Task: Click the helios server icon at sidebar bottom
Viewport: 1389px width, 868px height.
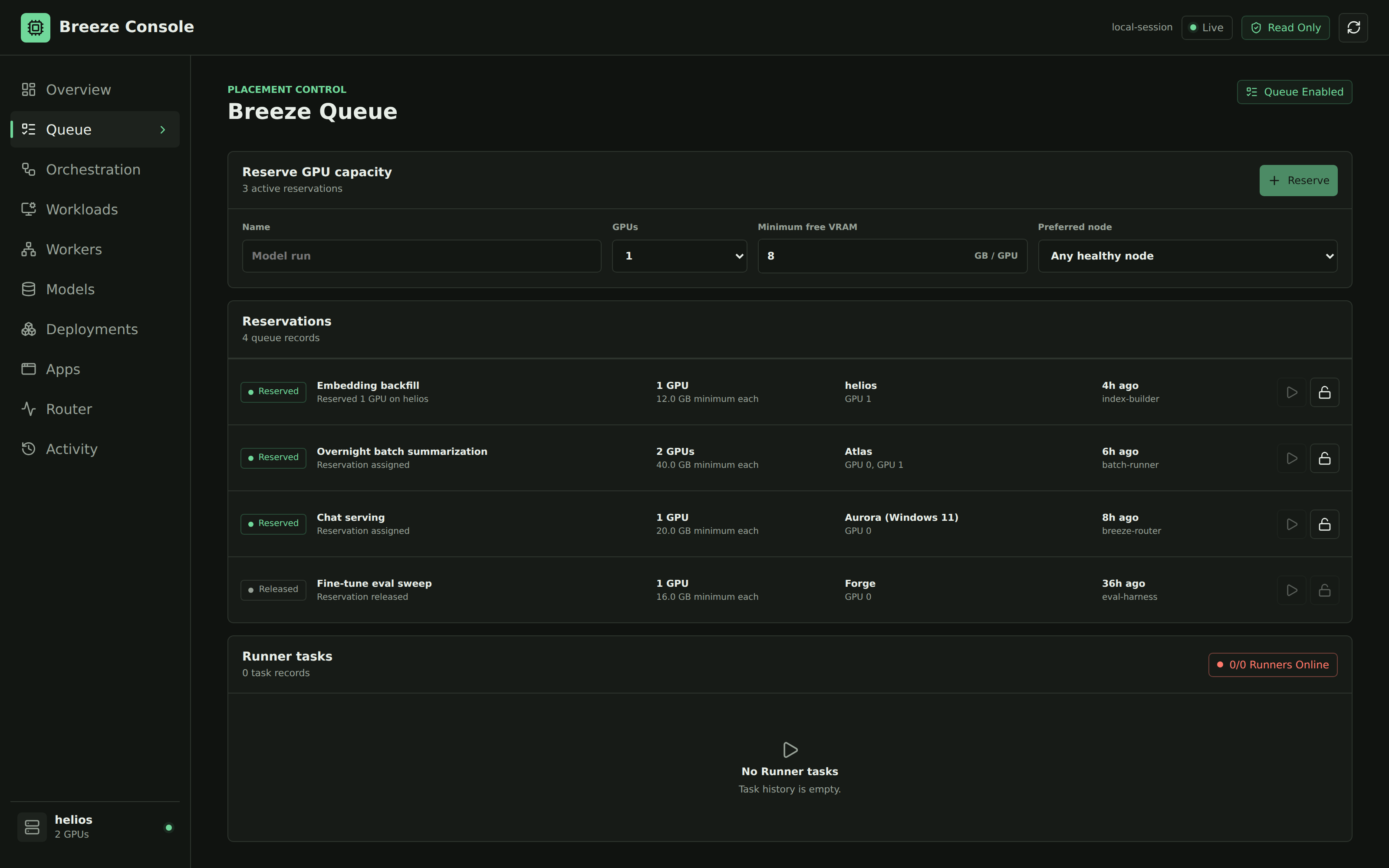Action: pos(32,827)
